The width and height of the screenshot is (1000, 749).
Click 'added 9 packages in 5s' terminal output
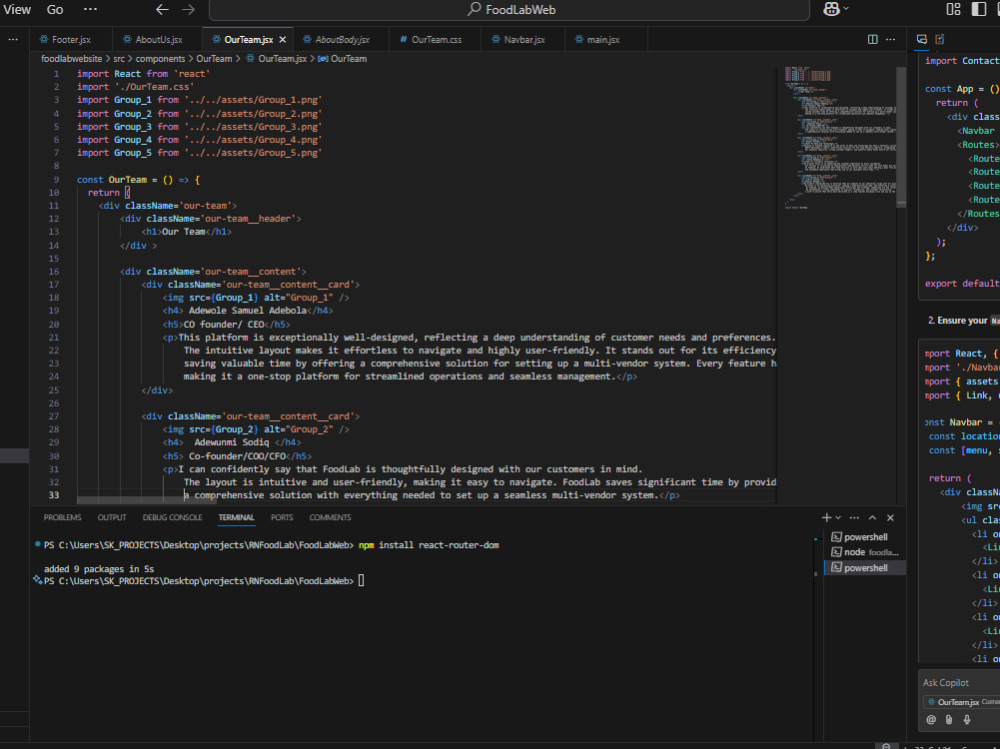[99, 569]
